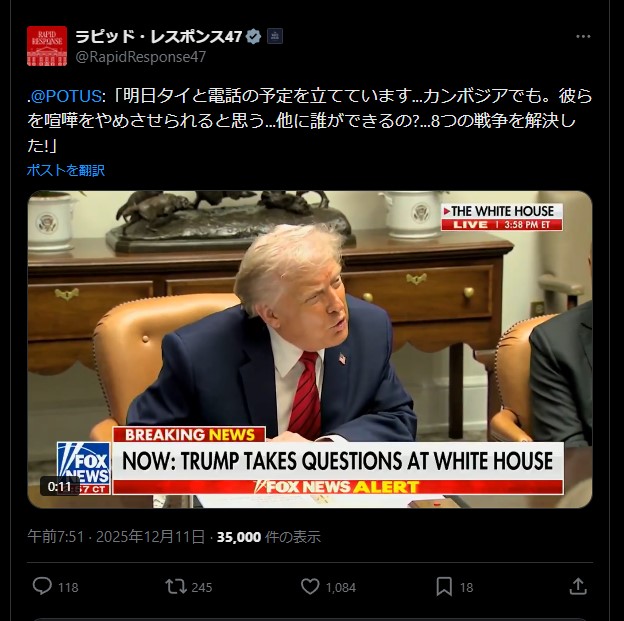Open the 35,000 件の表示 view count
The height and width of the screenshot is (621, 624).
point(269,537)
